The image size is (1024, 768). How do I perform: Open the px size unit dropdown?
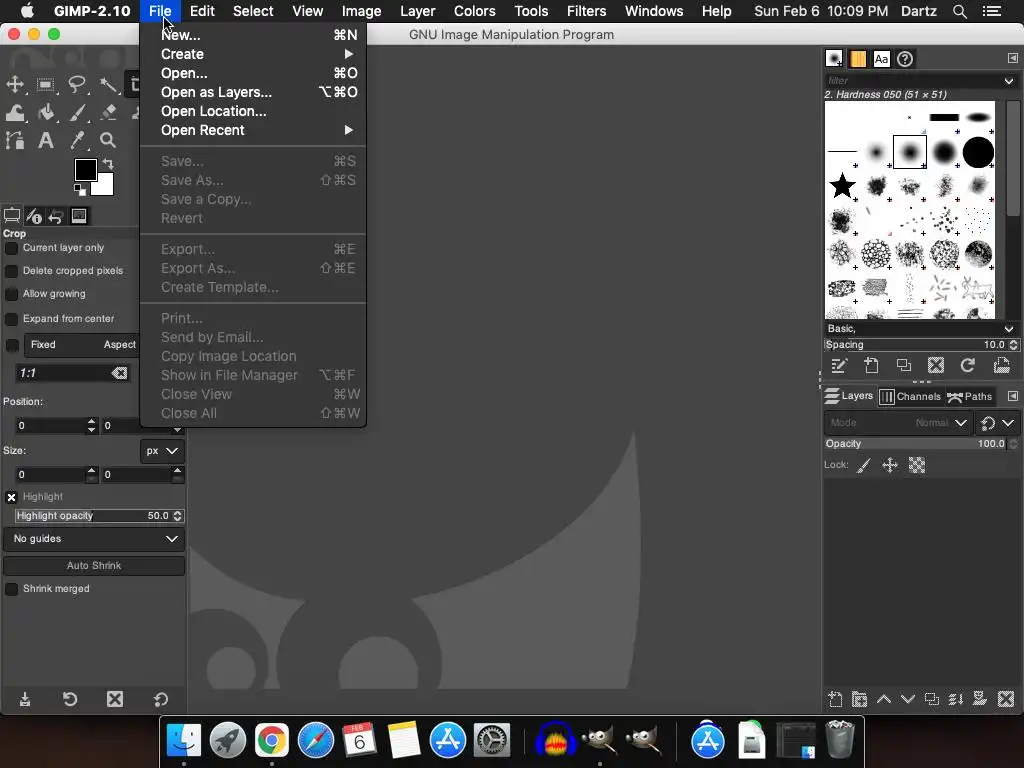(162, 451)
